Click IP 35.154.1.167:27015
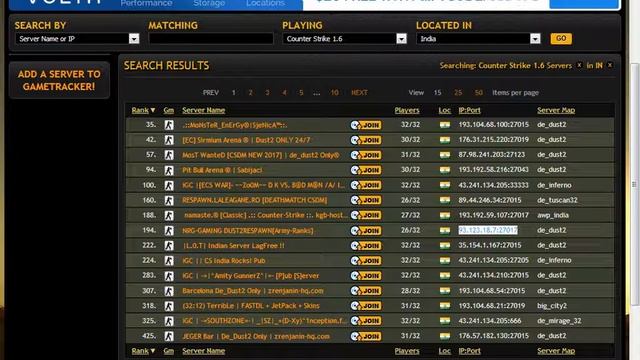 coord(490,245)
